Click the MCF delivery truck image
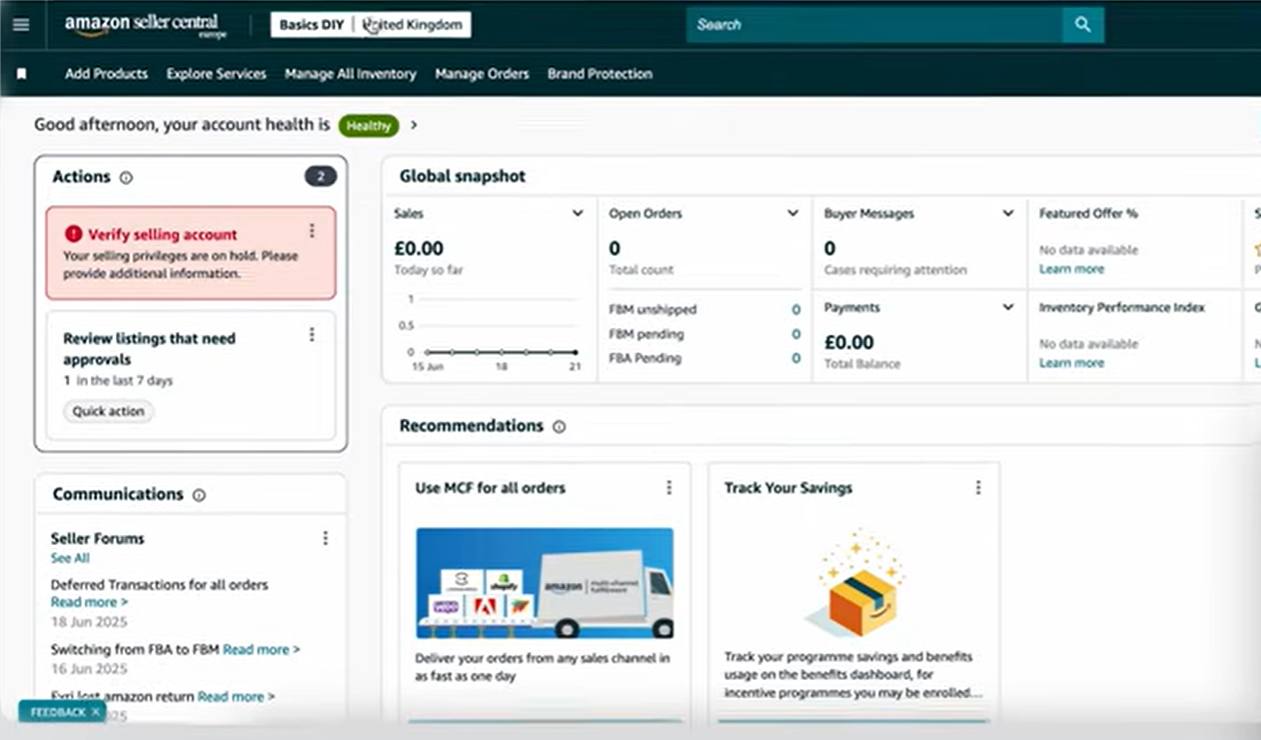 pos(545,583)
